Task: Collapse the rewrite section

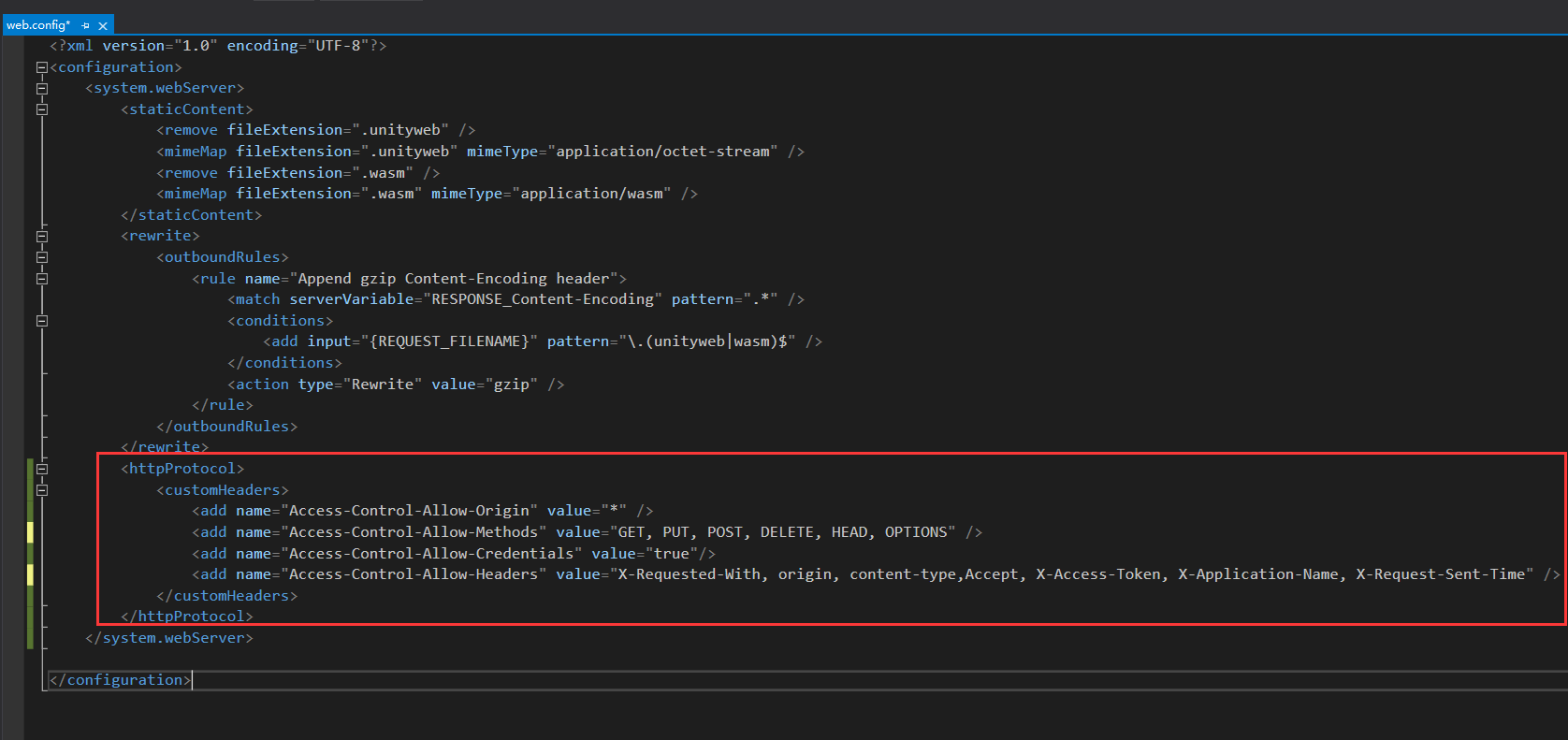Action: [x=41, y=236]
